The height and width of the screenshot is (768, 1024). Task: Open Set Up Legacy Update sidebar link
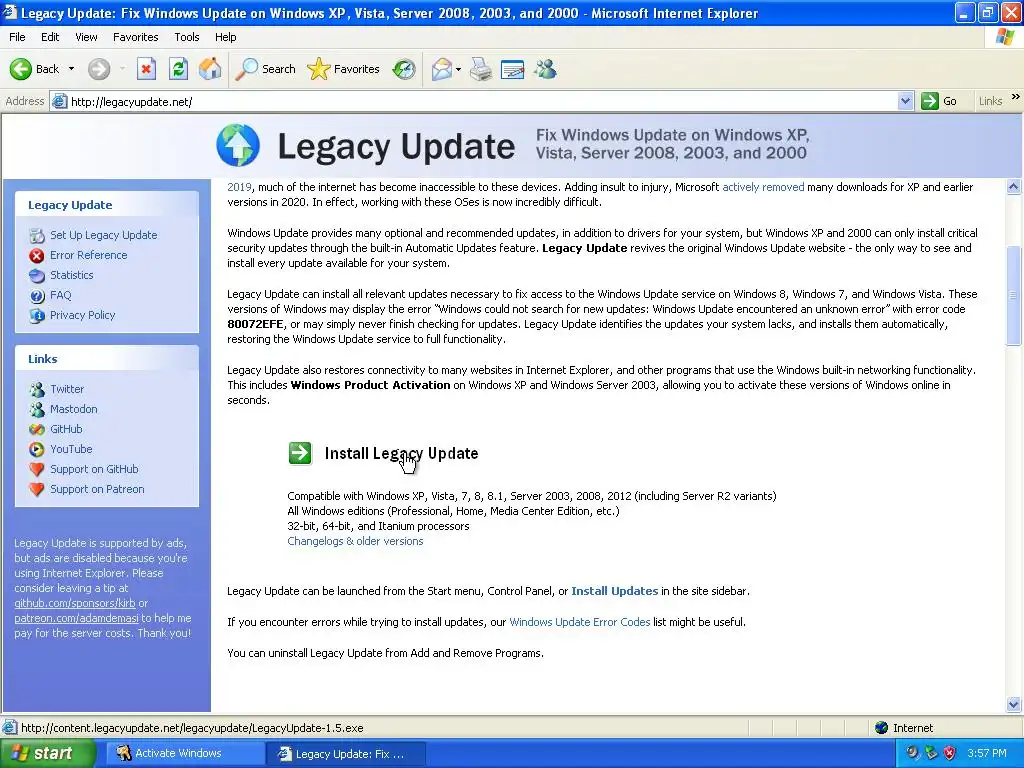coord(103,235)
